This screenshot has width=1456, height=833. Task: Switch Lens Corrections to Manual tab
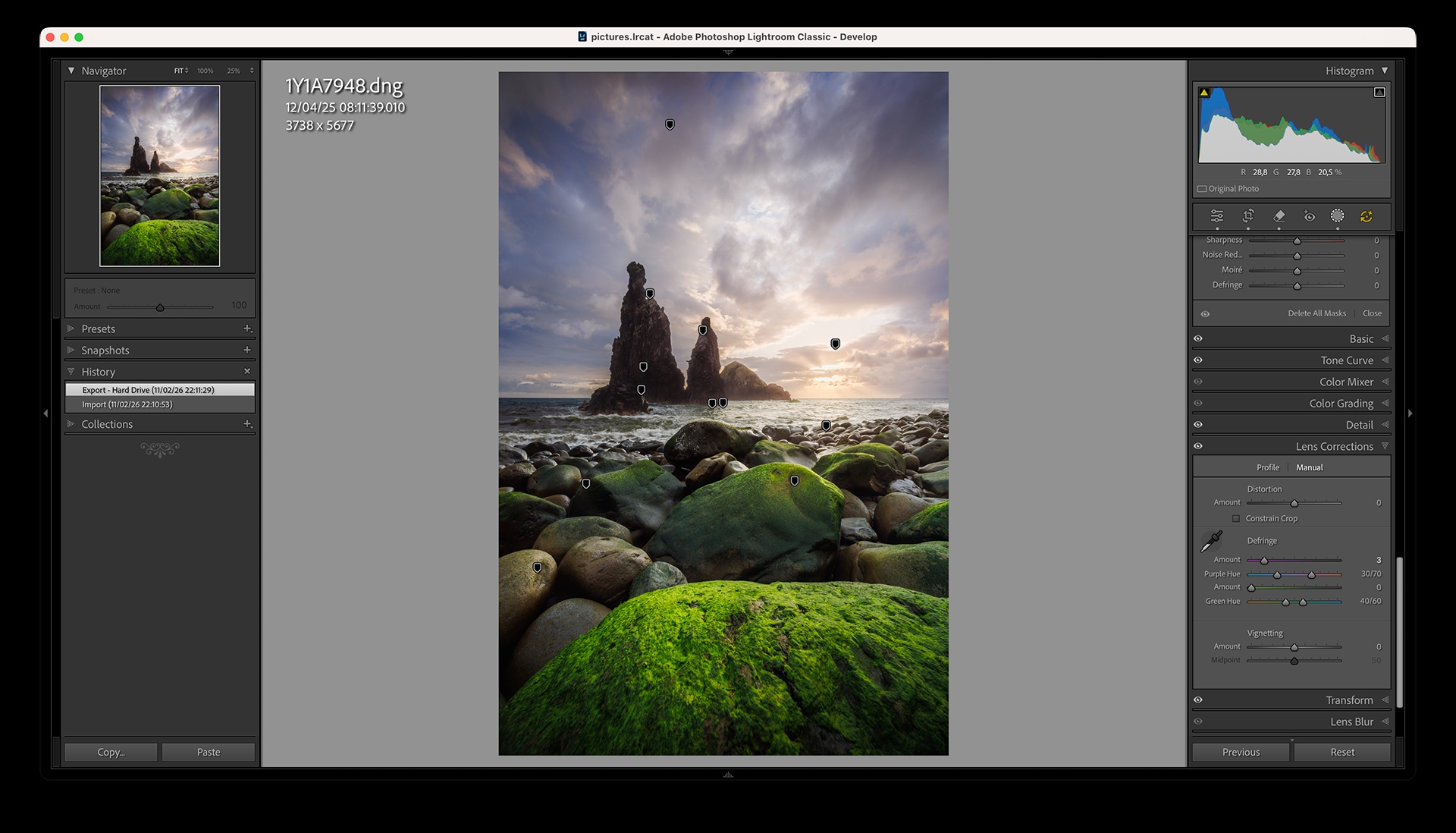point(1310,467)
